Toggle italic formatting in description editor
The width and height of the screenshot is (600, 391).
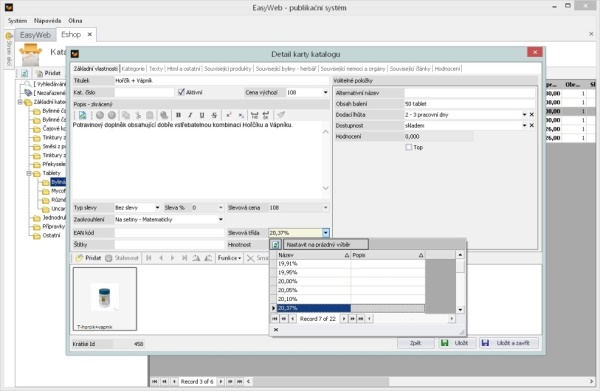190,115
